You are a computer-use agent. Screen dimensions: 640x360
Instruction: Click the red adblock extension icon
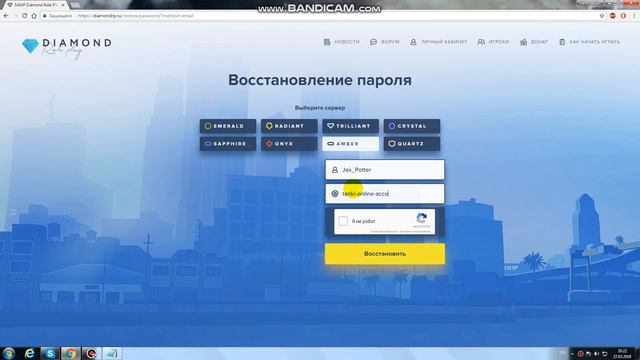pos(613,16)
